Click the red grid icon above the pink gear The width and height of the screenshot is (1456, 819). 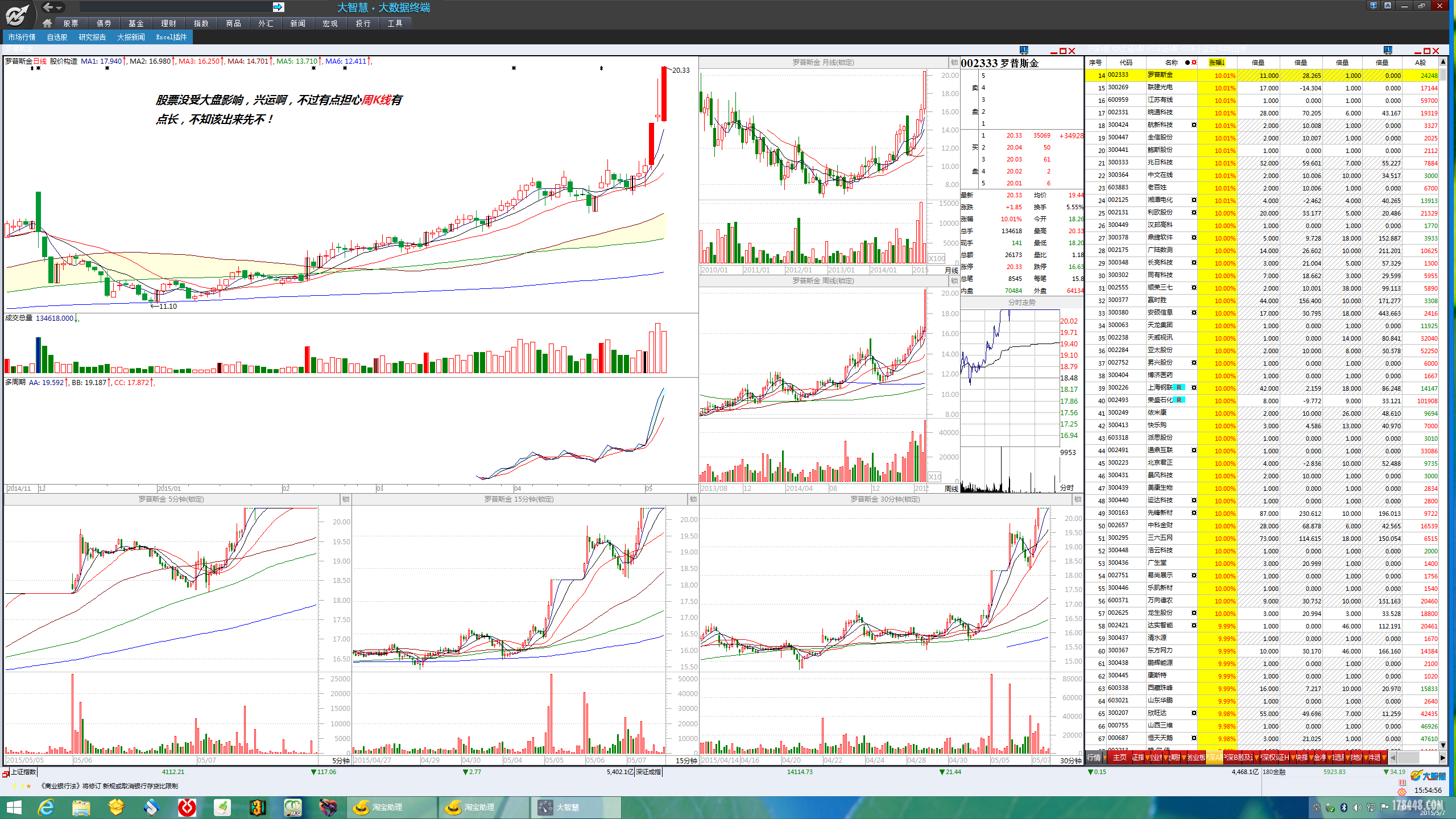(x=1402, y=783)
